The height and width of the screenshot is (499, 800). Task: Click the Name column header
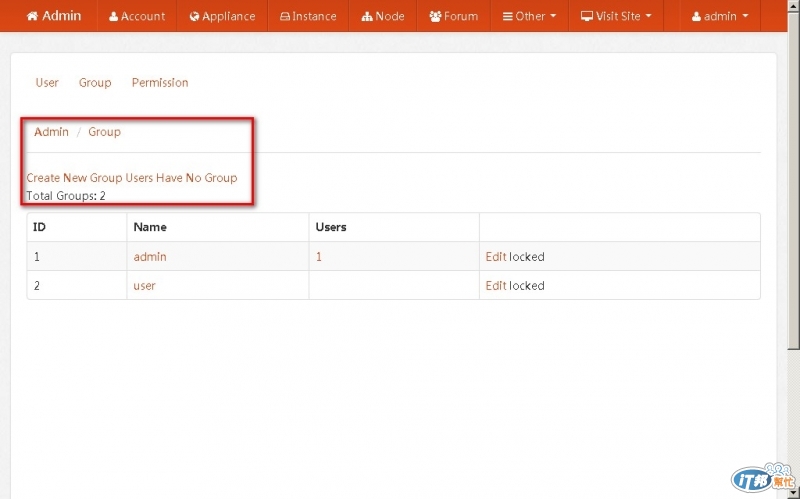[x=150, y=227]
